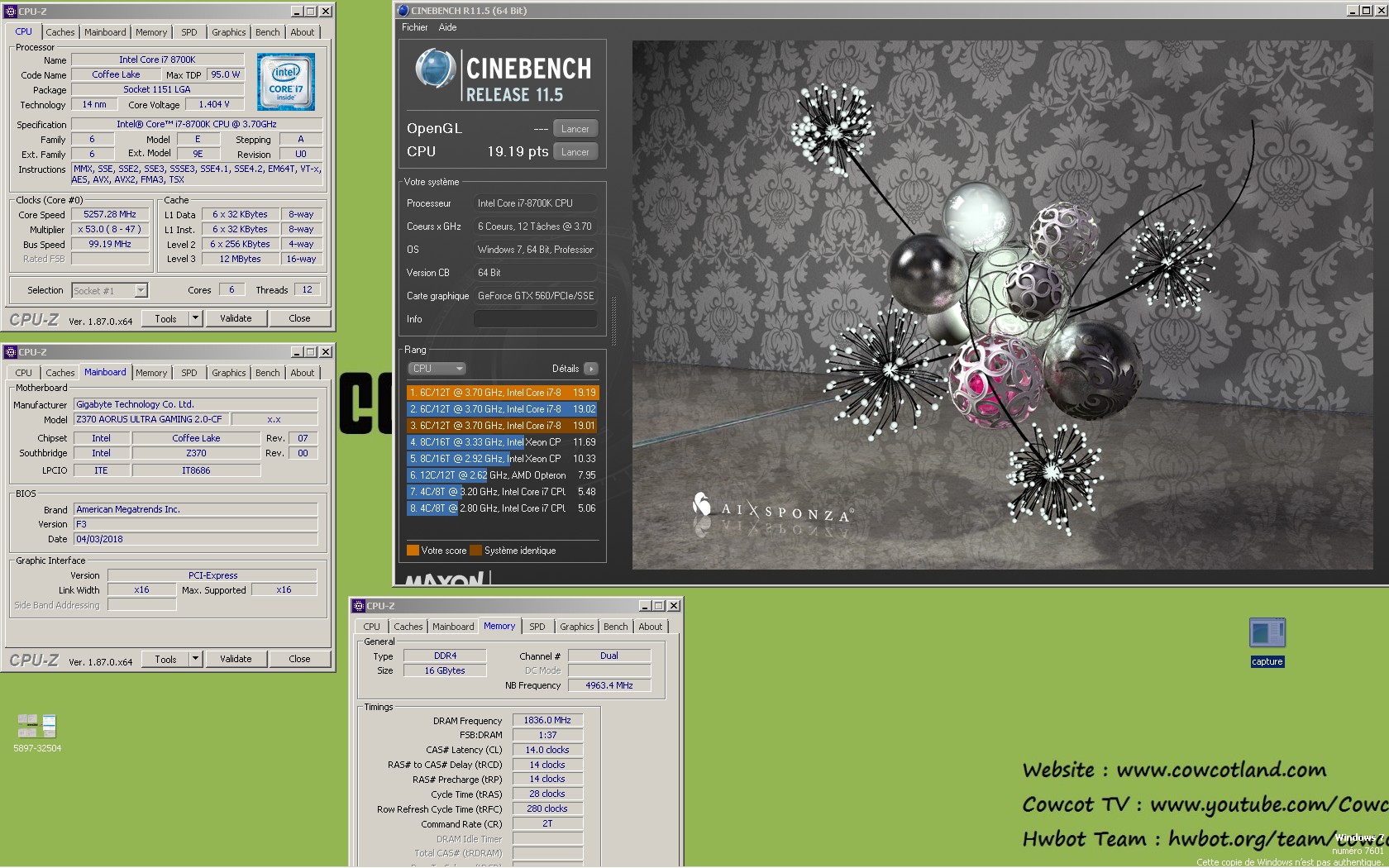Click the Core Speed value 5257.28 MHz
Image resolution: width=1389 pixels, height=868 pixels.
[110, 214]
